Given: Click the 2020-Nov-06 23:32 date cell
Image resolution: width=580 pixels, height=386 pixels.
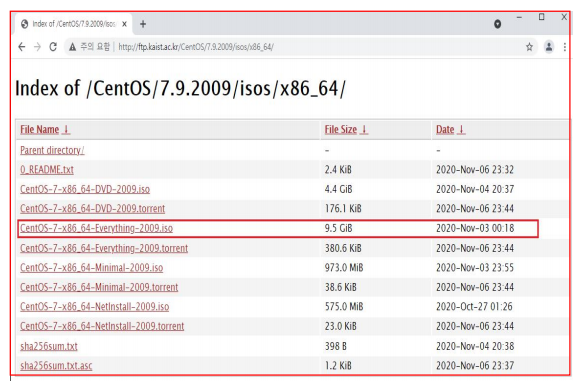Looking at the screenshot, I should [475, 170].
